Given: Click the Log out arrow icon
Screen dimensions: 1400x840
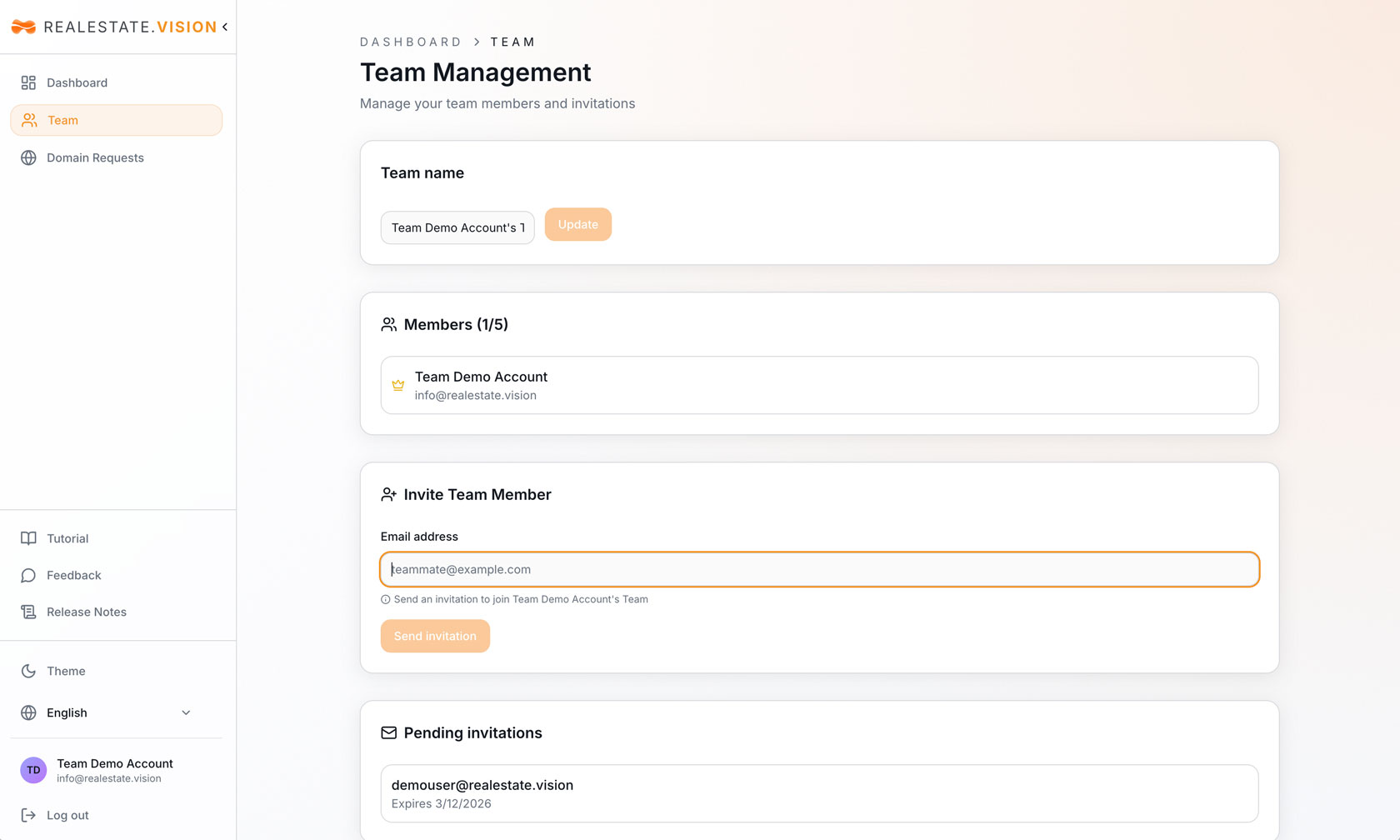Looking at the screenshot, I should pos(30,815).
